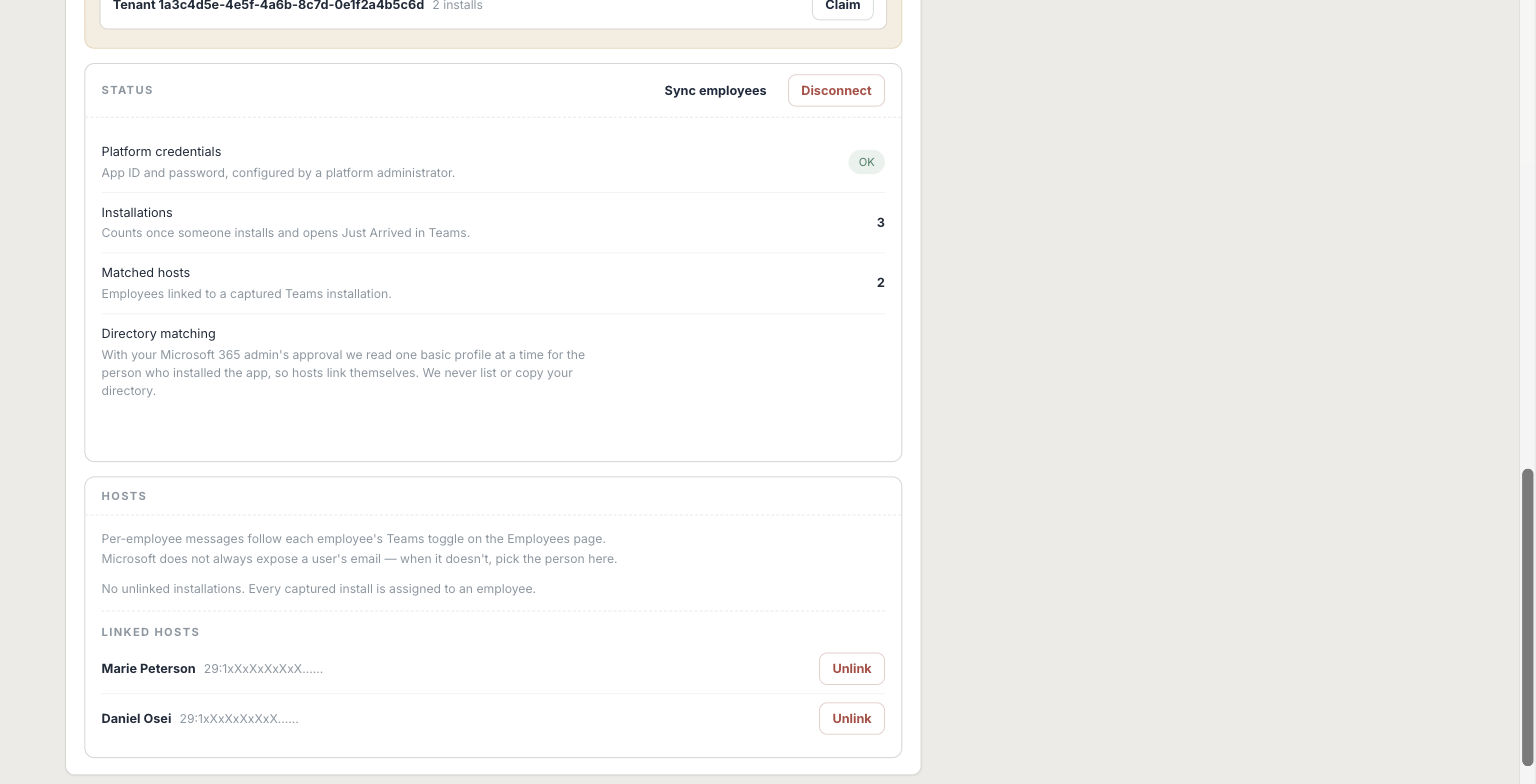Viewport: 1536px width, 784px height.
Task: Click the LINKED HOSTS subheading
Action: (x=150, y=632)
